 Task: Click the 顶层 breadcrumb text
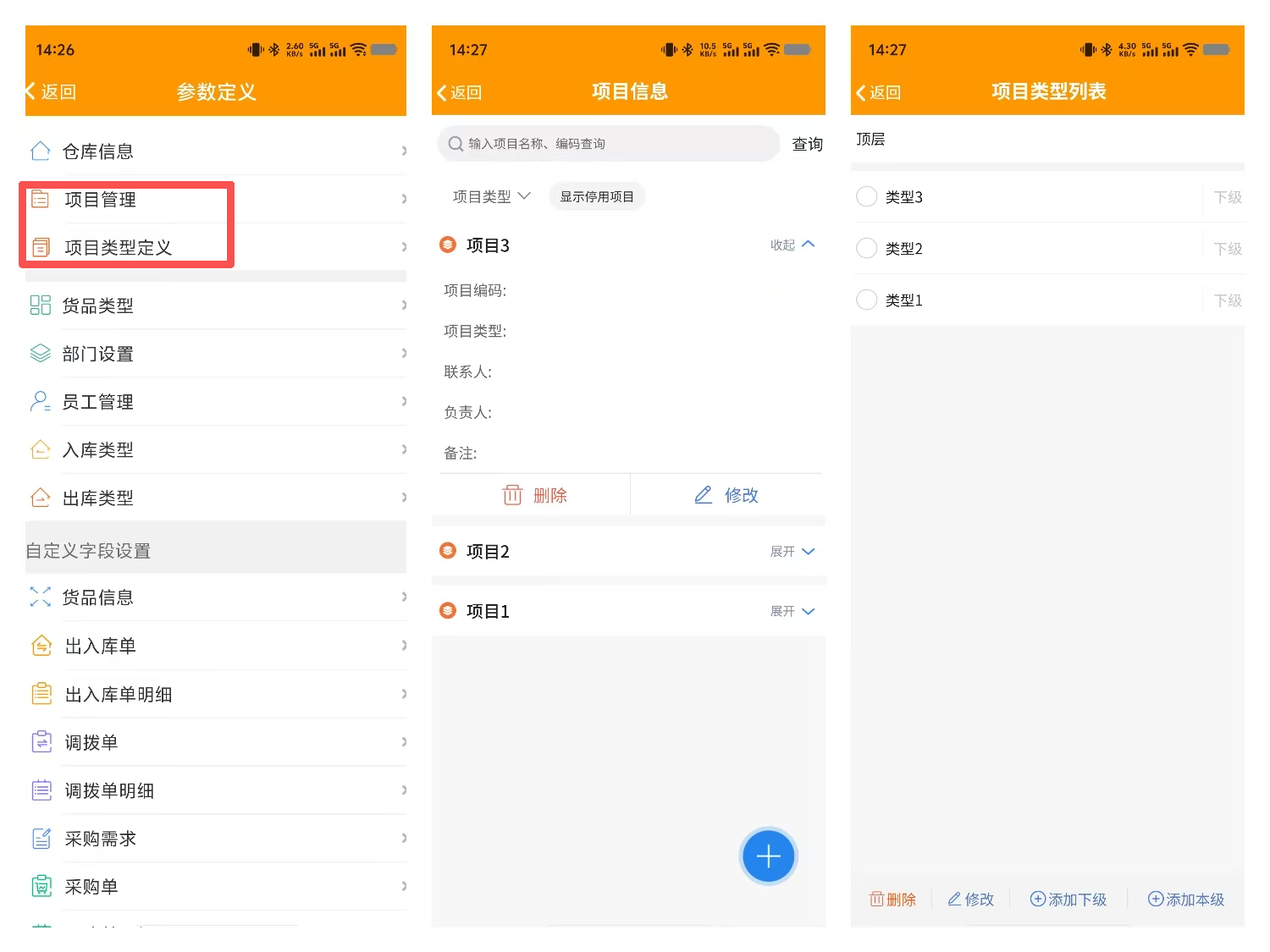[870, 140]
